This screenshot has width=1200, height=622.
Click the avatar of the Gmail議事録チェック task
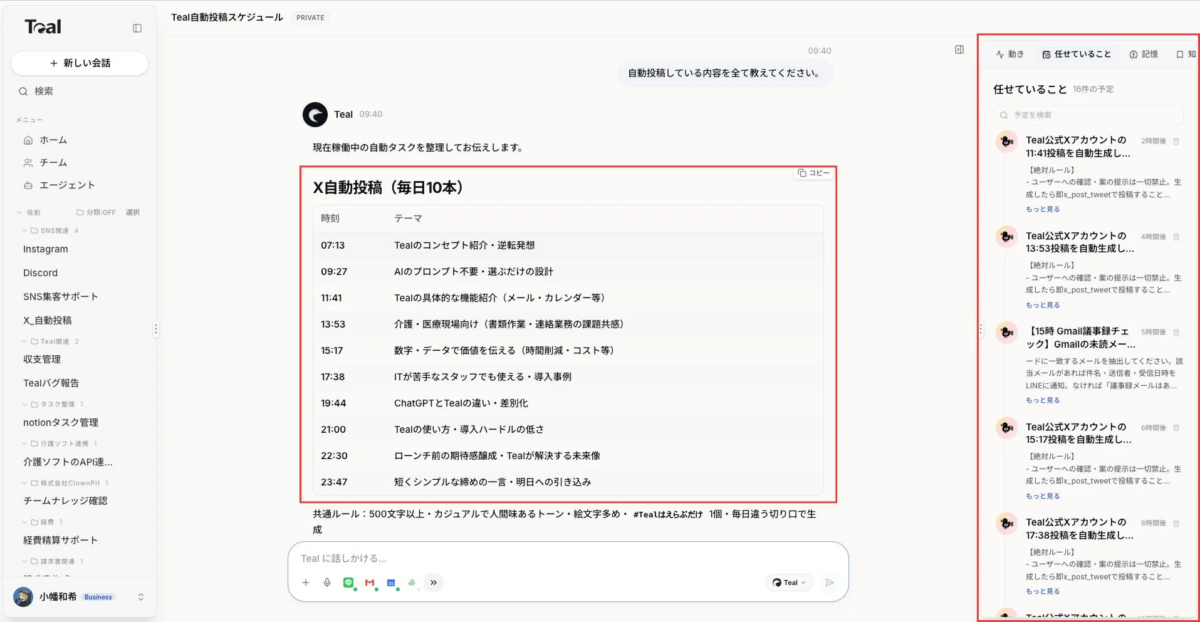[x=1007, y=332]
